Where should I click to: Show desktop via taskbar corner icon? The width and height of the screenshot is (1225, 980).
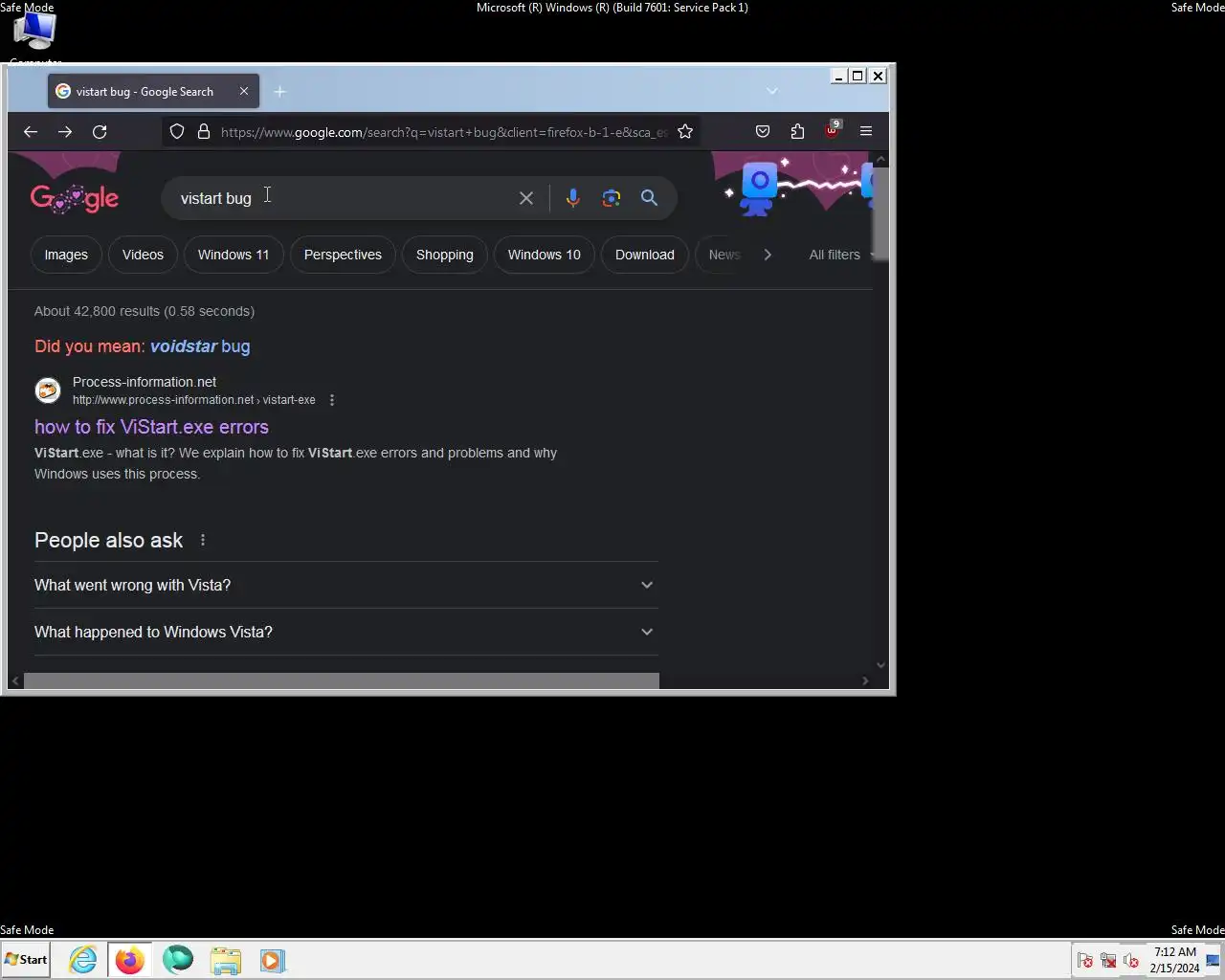(1213, 960)
